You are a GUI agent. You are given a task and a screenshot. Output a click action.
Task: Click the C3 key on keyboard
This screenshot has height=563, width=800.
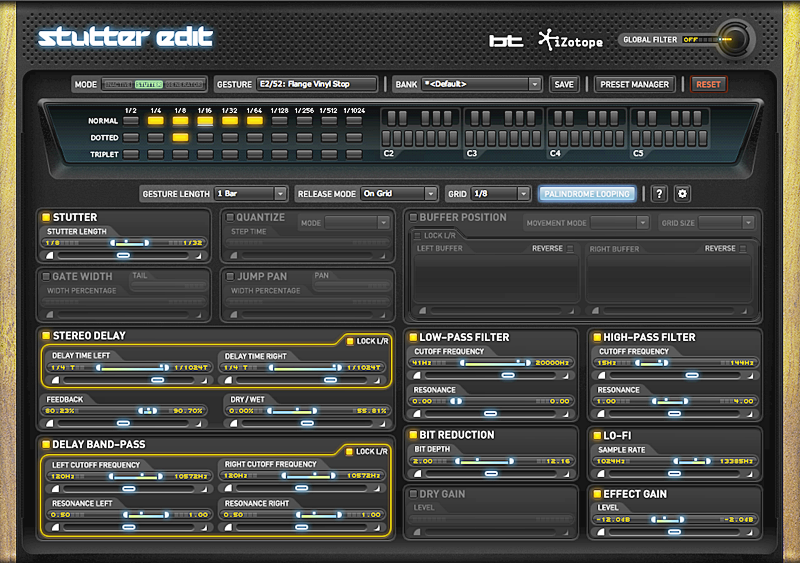pyautogui.click(x=469, y=139)
